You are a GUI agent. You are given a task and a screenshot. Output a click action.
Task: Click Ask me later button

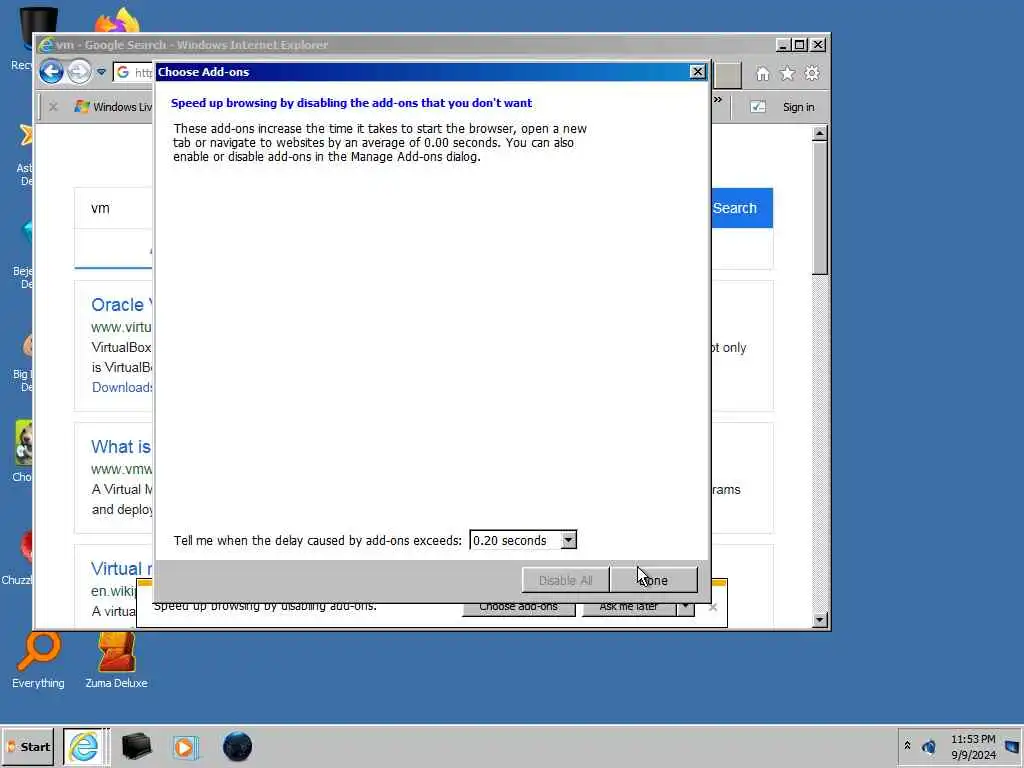[x=628, y=608]
